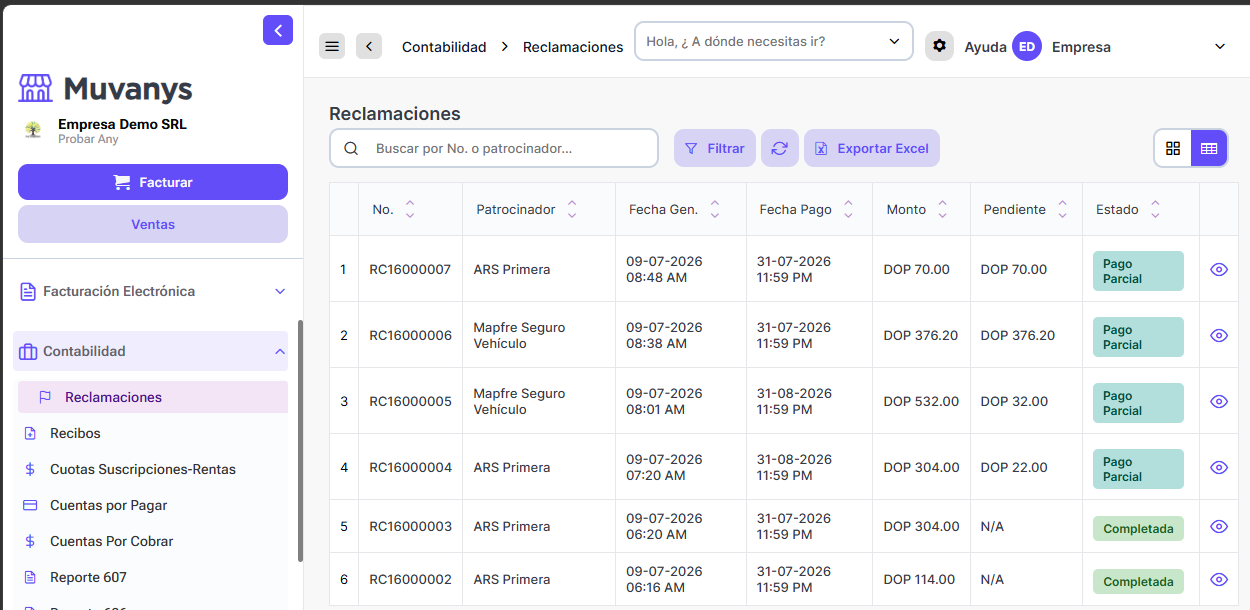The height and width of the screenshot is (610, 1250).
Task: Sort table by Estado column
Action: (1155, 209)
